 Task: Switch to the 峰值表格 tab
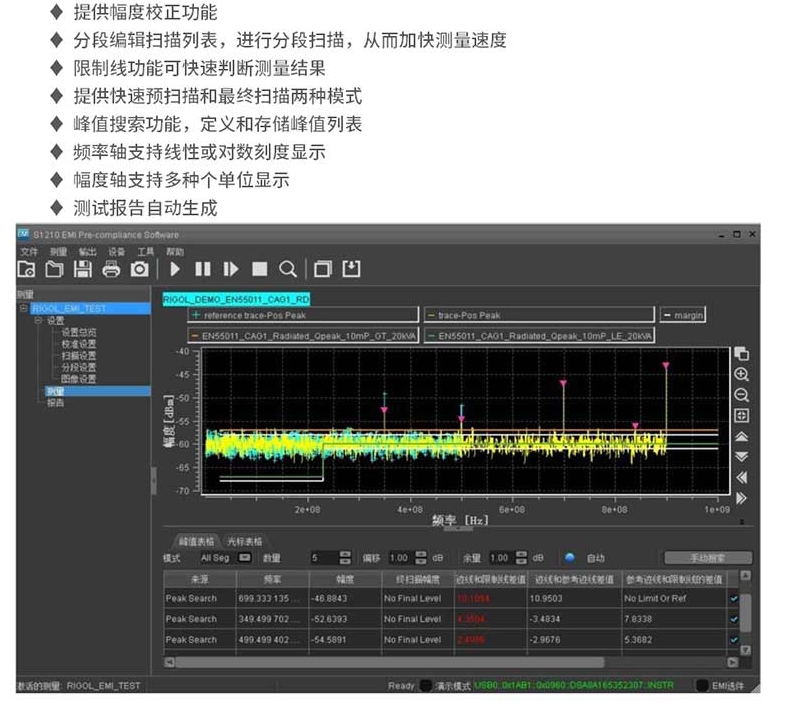(x=196, y=541)
